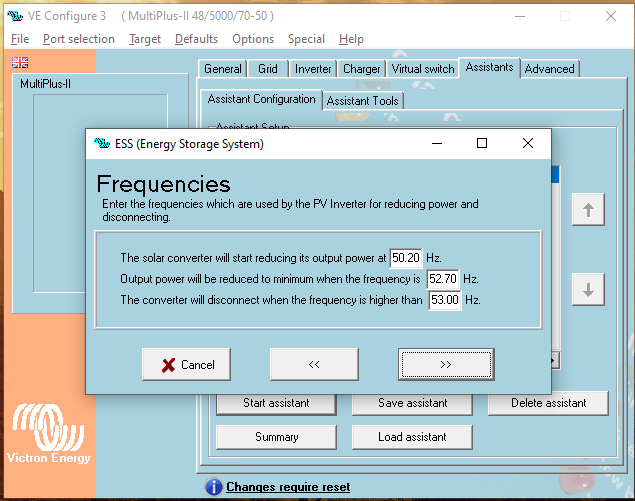Select the Assistant Tools tab
Screen dimensions: 635x501
click(362, 100)
